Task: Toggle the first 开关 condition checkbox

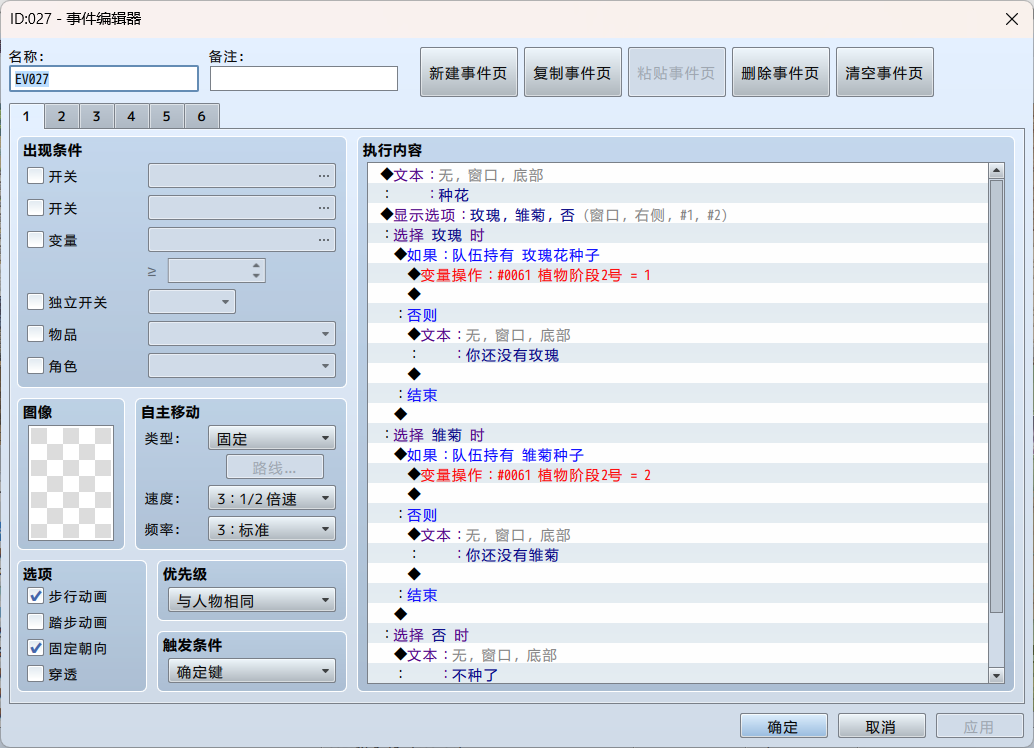Action: point(36,175)
